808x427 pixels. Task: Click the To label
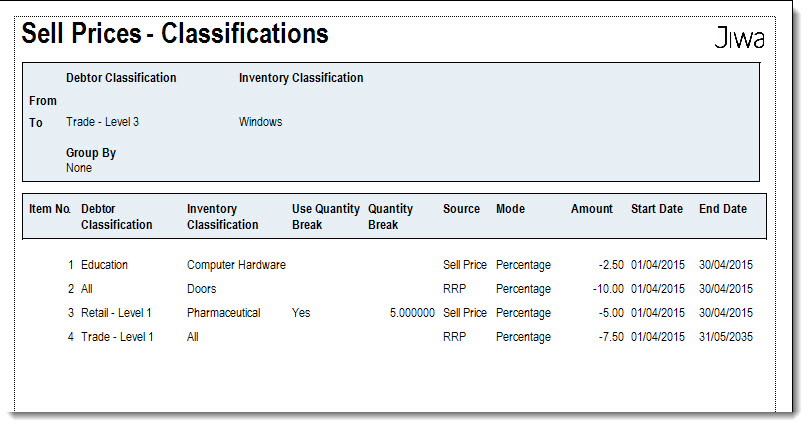(36, 123)
